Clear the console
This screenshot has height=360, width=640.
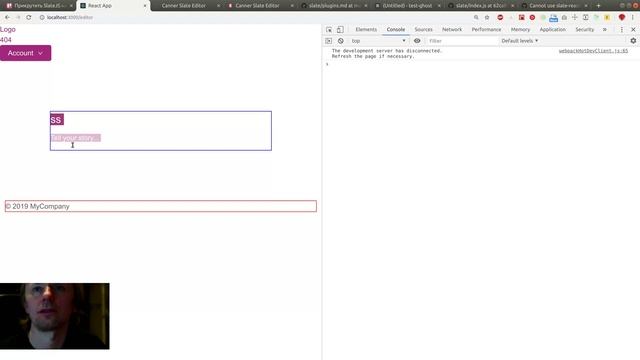tap(341, 41)
